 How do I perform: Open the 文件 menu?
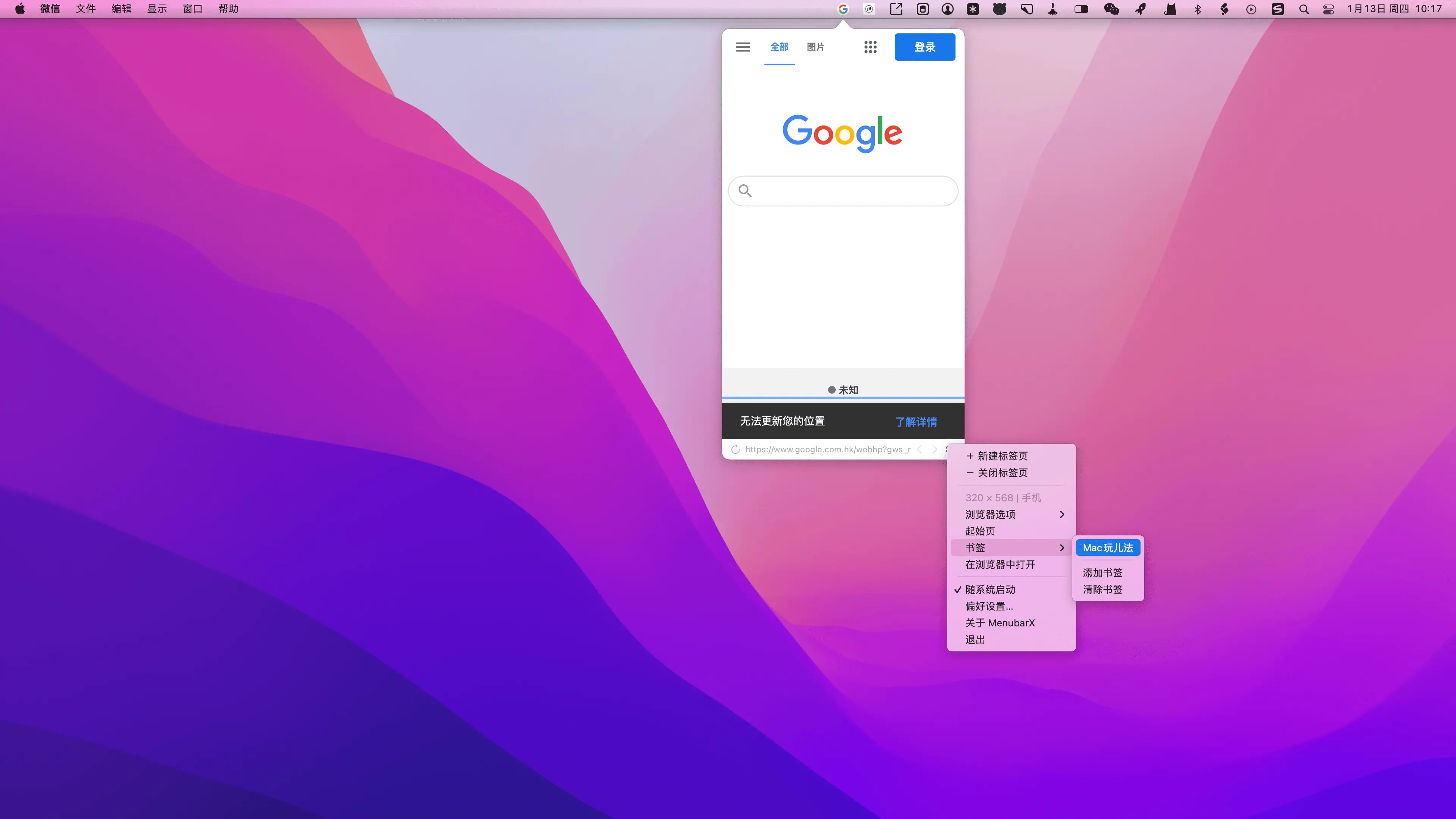(86, 9)
